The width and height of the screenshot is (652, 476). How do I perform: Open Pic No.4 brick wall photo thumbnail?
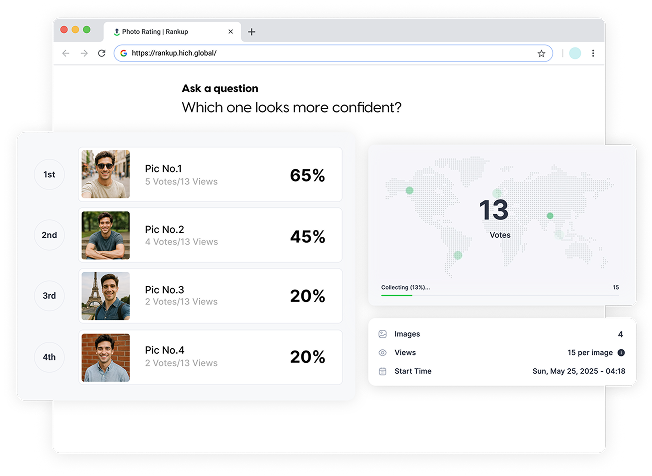[106, 358]
